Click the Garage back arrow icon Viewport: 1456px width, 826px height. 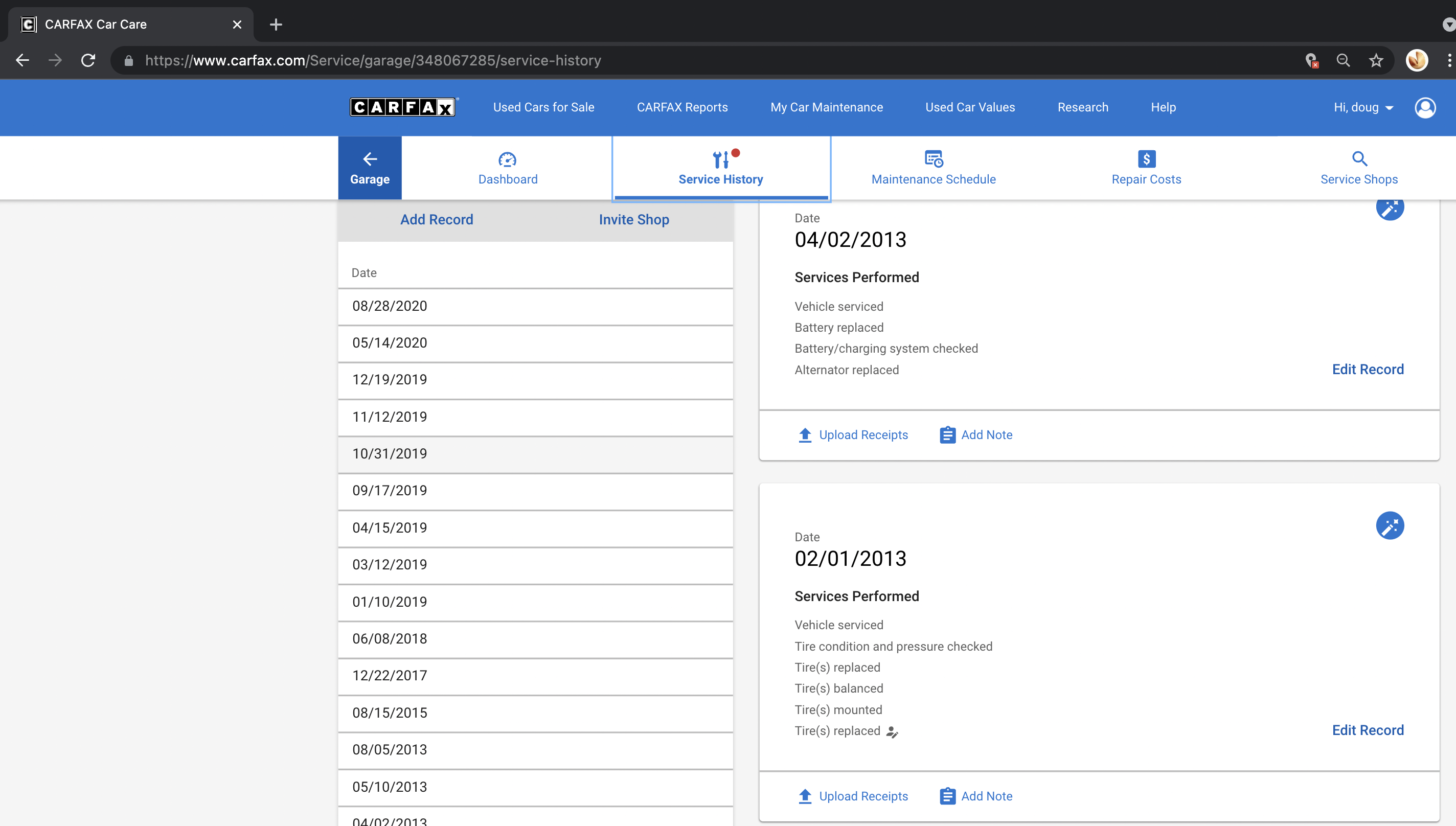(370, 159)
